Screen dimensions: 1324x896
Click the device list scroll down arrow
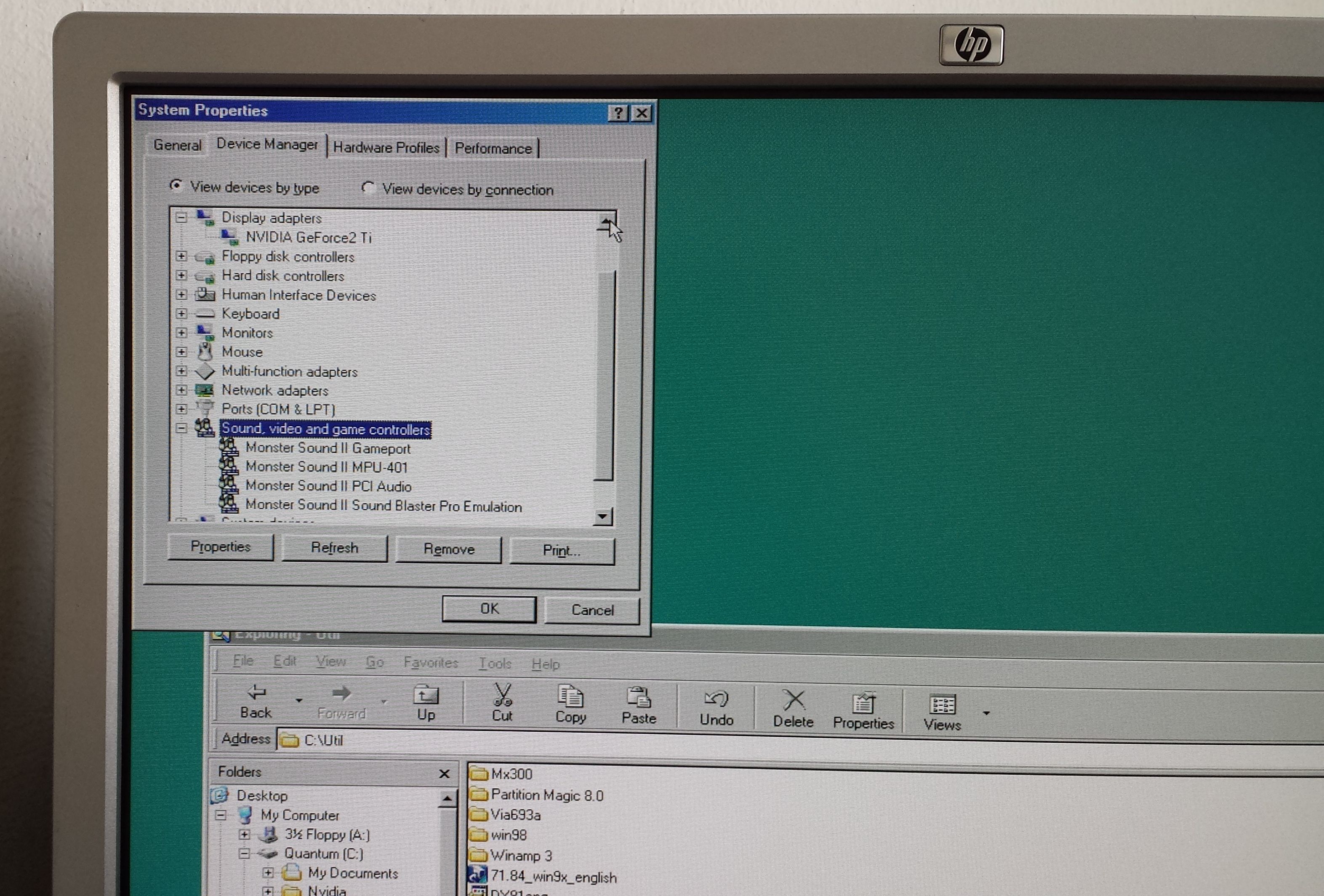pos(603,517)
